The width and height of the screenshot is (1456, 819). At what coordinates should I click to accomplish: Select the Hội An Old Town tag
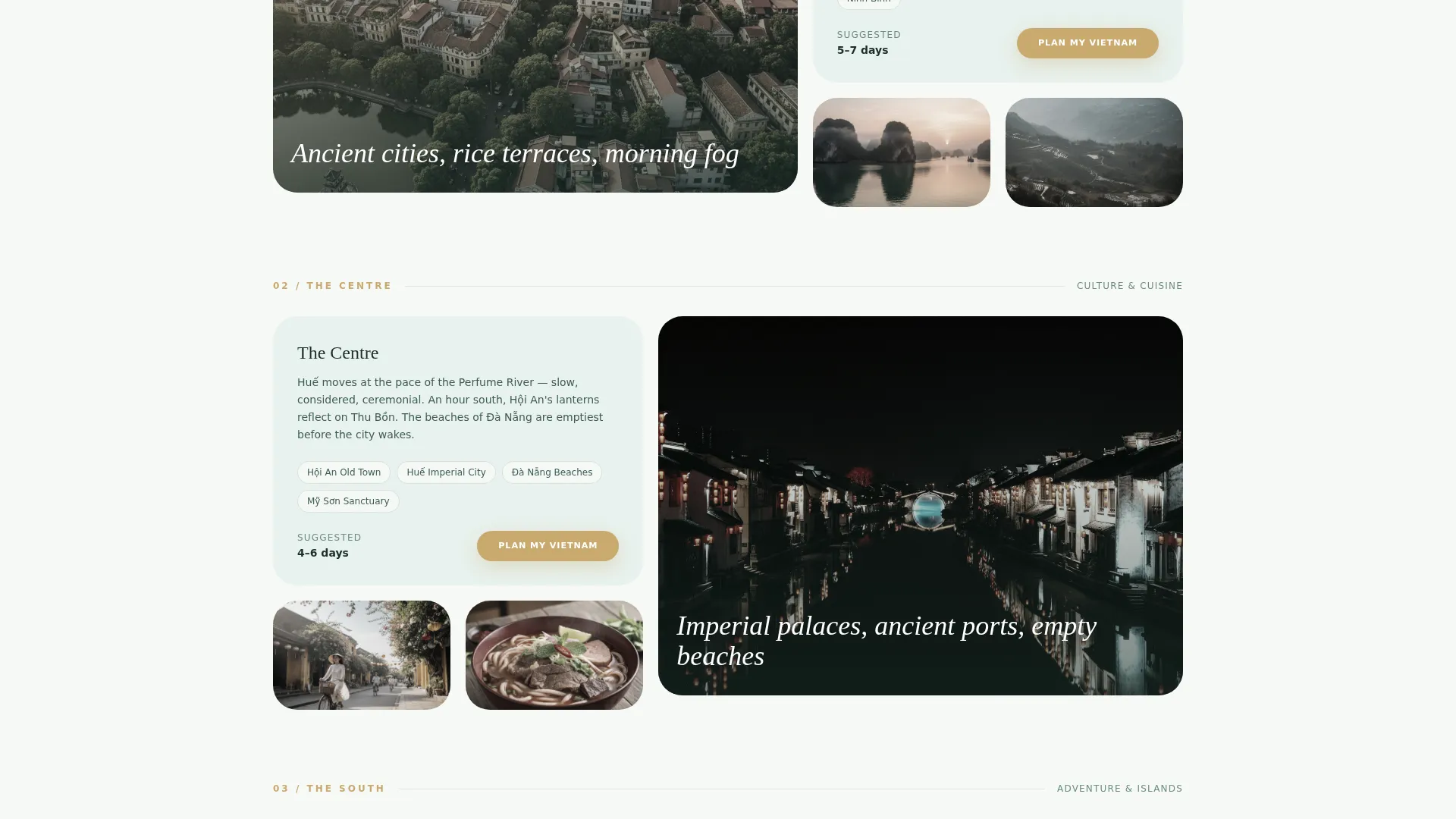click(344, 472)
